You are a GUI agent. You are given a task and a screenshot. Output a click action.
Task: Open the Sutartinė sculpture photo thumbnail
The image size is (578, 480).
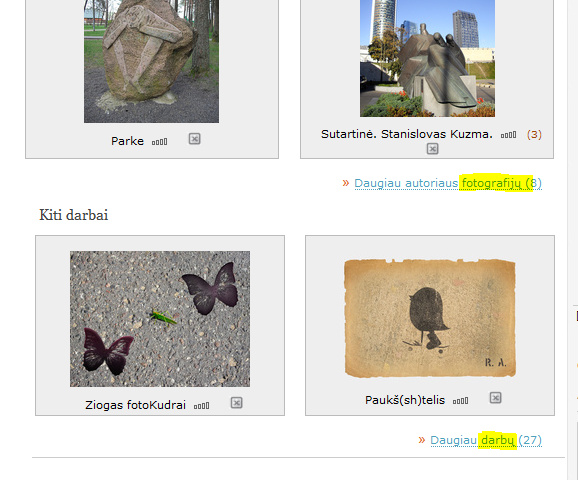tap(427, 58)
